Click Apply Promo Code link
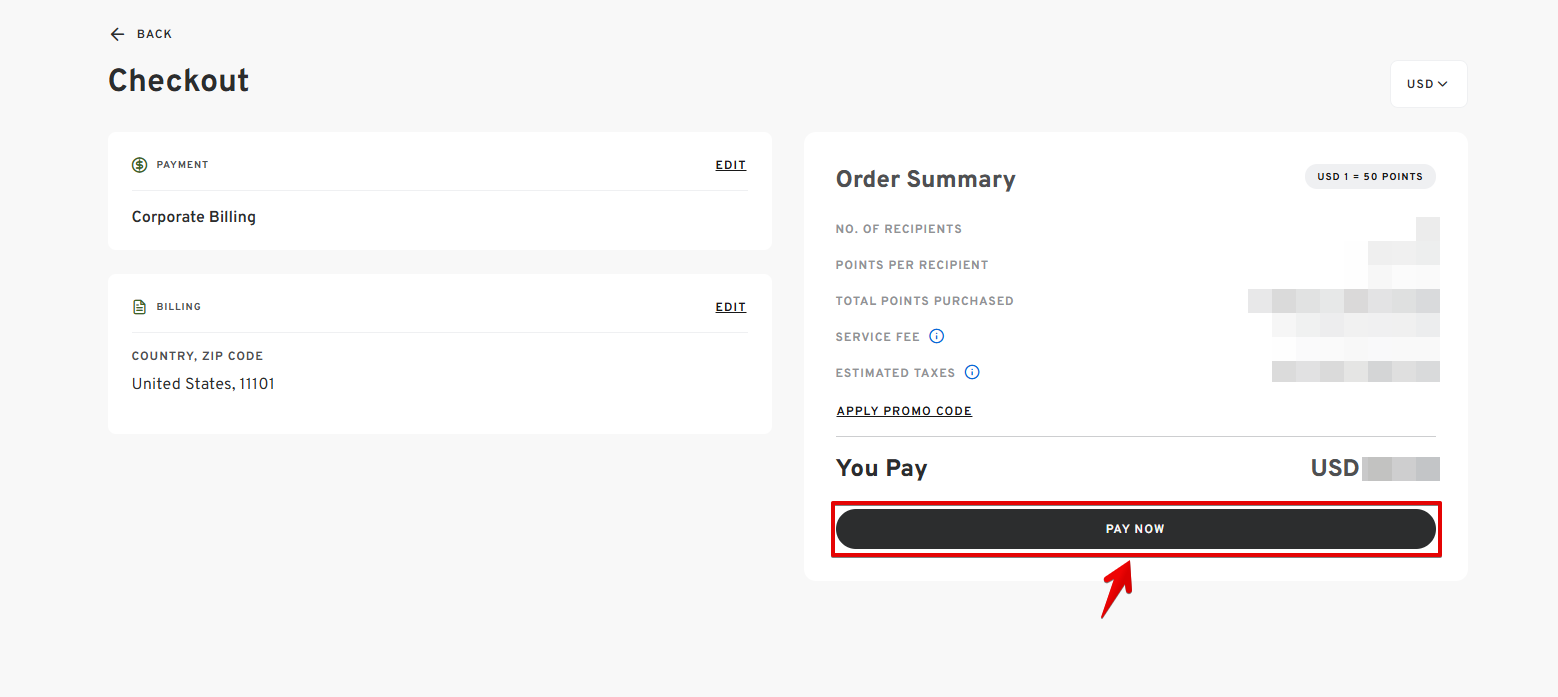Image resolution: width=1558 pixels, height=697 pixels. pyautogui.click(x=904, y=411)
